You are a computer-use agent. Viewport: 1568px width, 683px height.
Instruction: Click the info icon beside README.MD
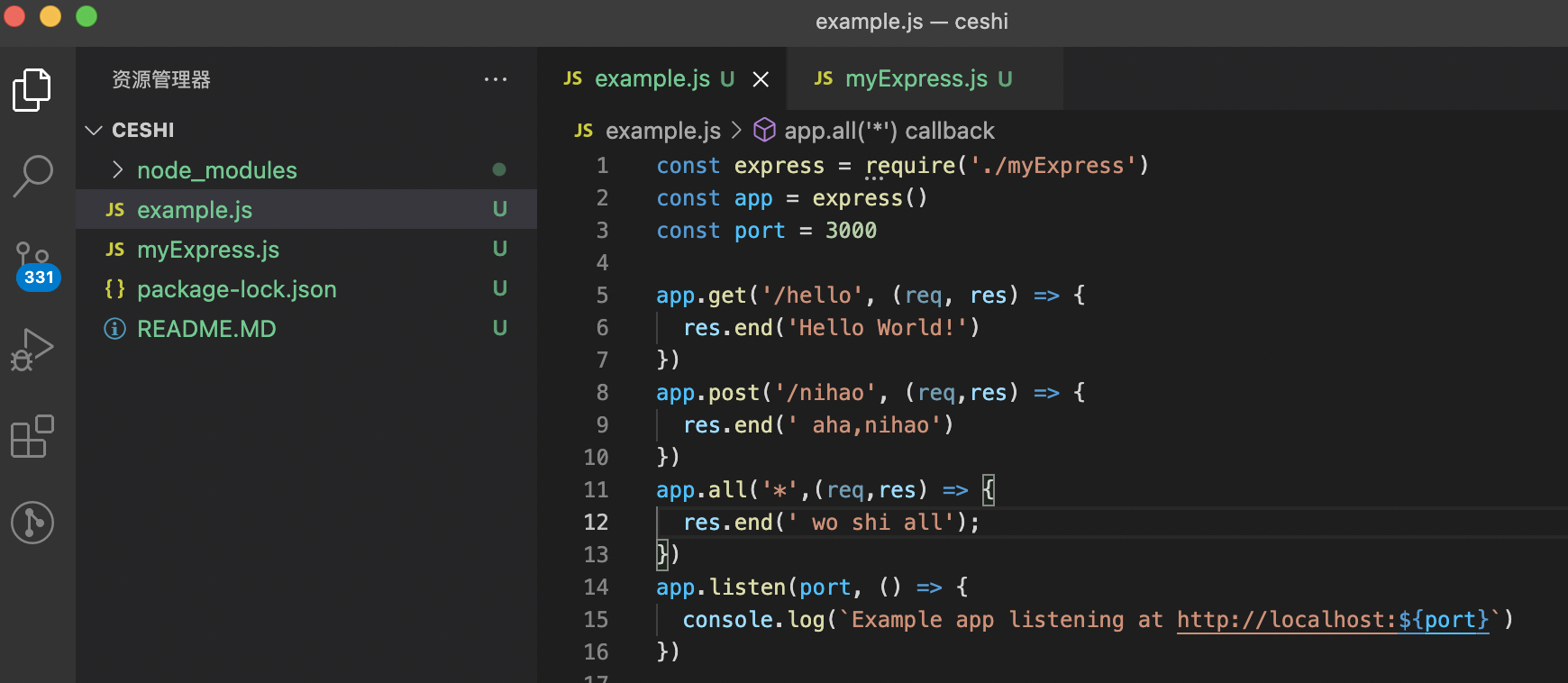coord(115,328)
